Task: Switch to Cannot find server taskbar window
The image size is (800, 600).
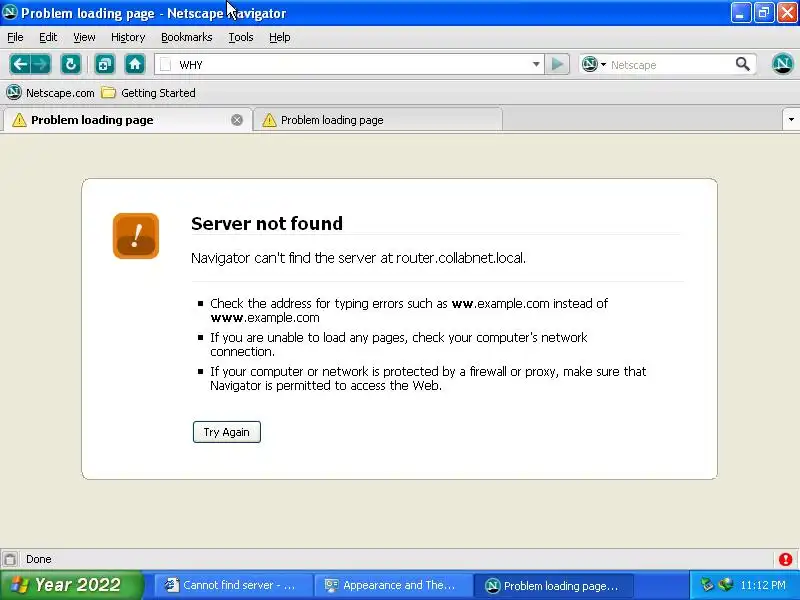Action: pyautogui.click(x=233, y=585)
